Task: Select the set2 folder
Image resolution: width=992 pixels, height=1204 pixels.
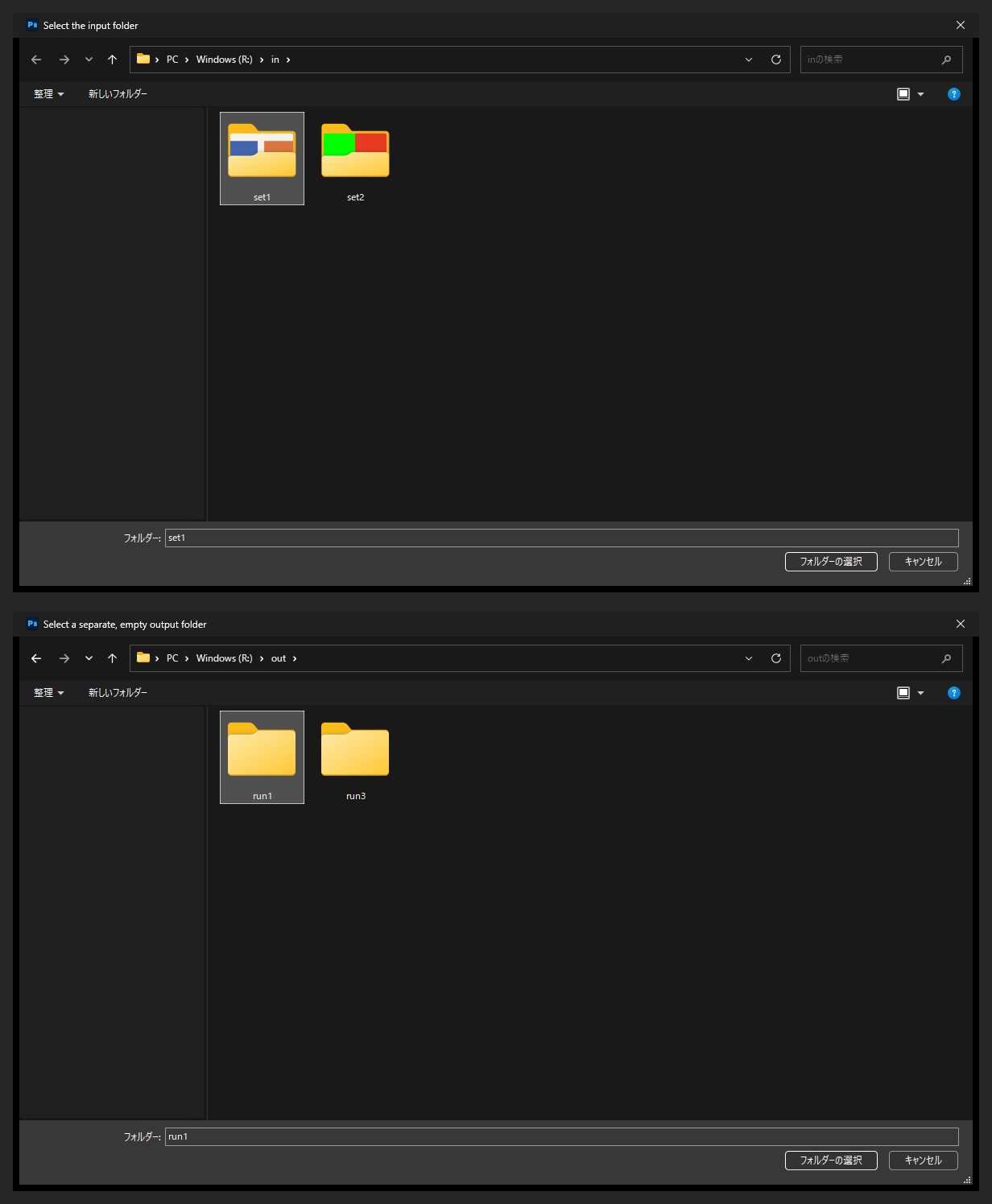Action: pyautogui.click(x=355, y=159)
